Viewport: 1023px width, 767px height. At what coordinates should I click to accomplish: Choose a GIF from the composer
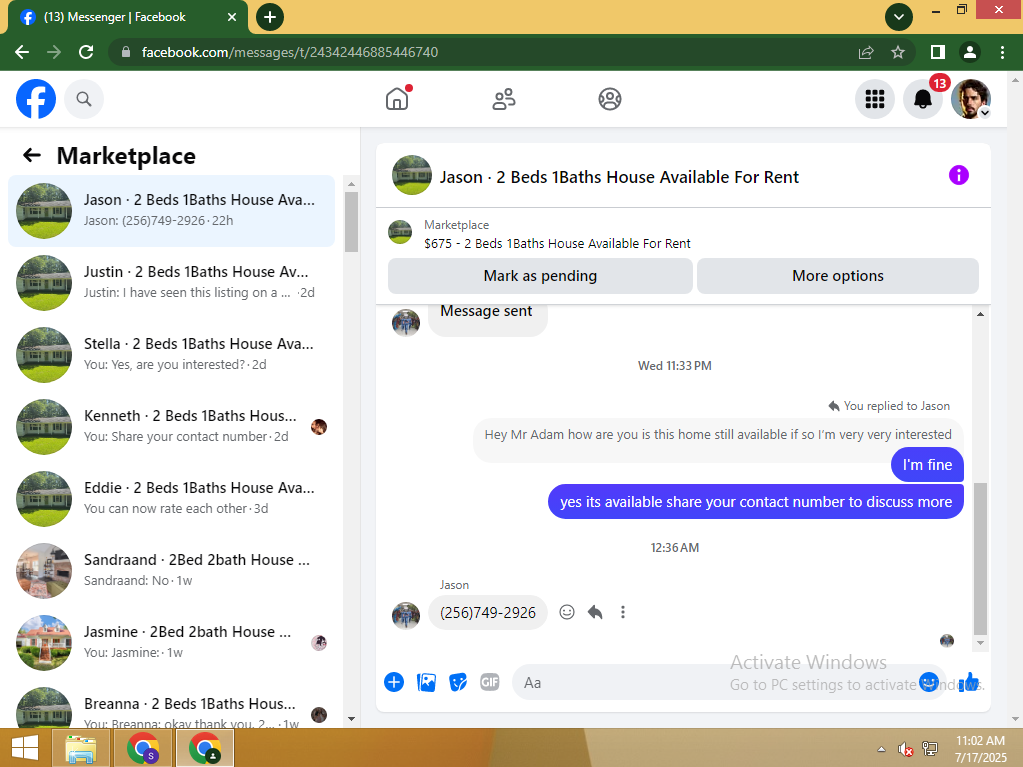[x=489, y=682]
